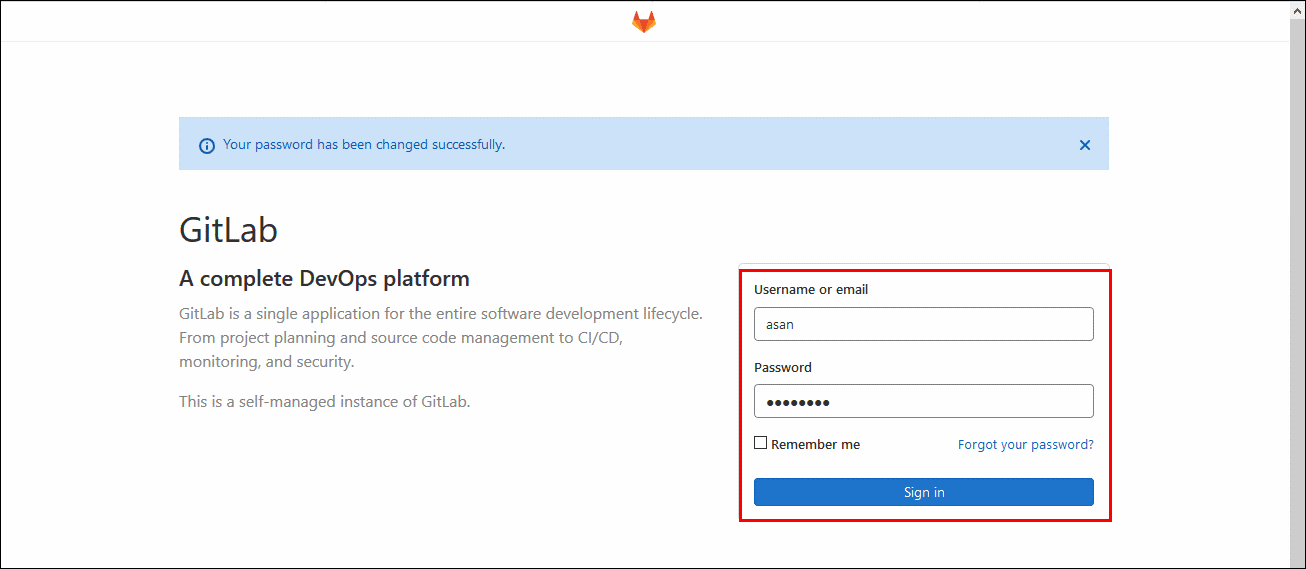This screenshot has height=569, width=1306.
Task: Click the Sign in button
Action: (924, 492)
